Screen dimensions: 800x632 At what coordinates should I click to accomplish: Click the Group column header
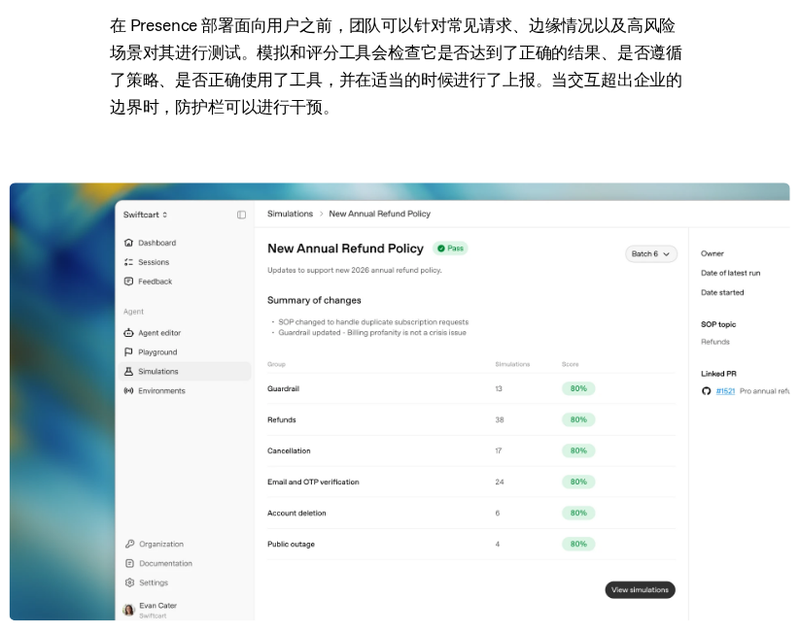tap(276, 364)
